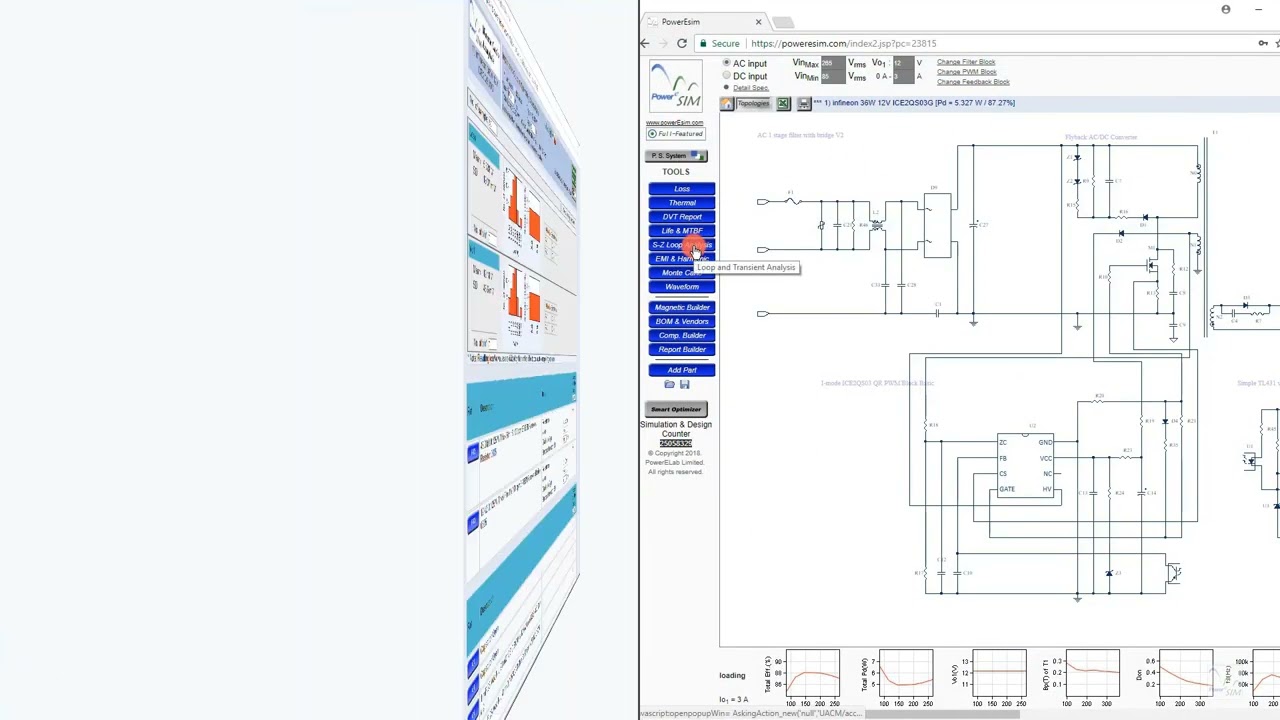Open BOM & Vendors

(x=681, y=322)
